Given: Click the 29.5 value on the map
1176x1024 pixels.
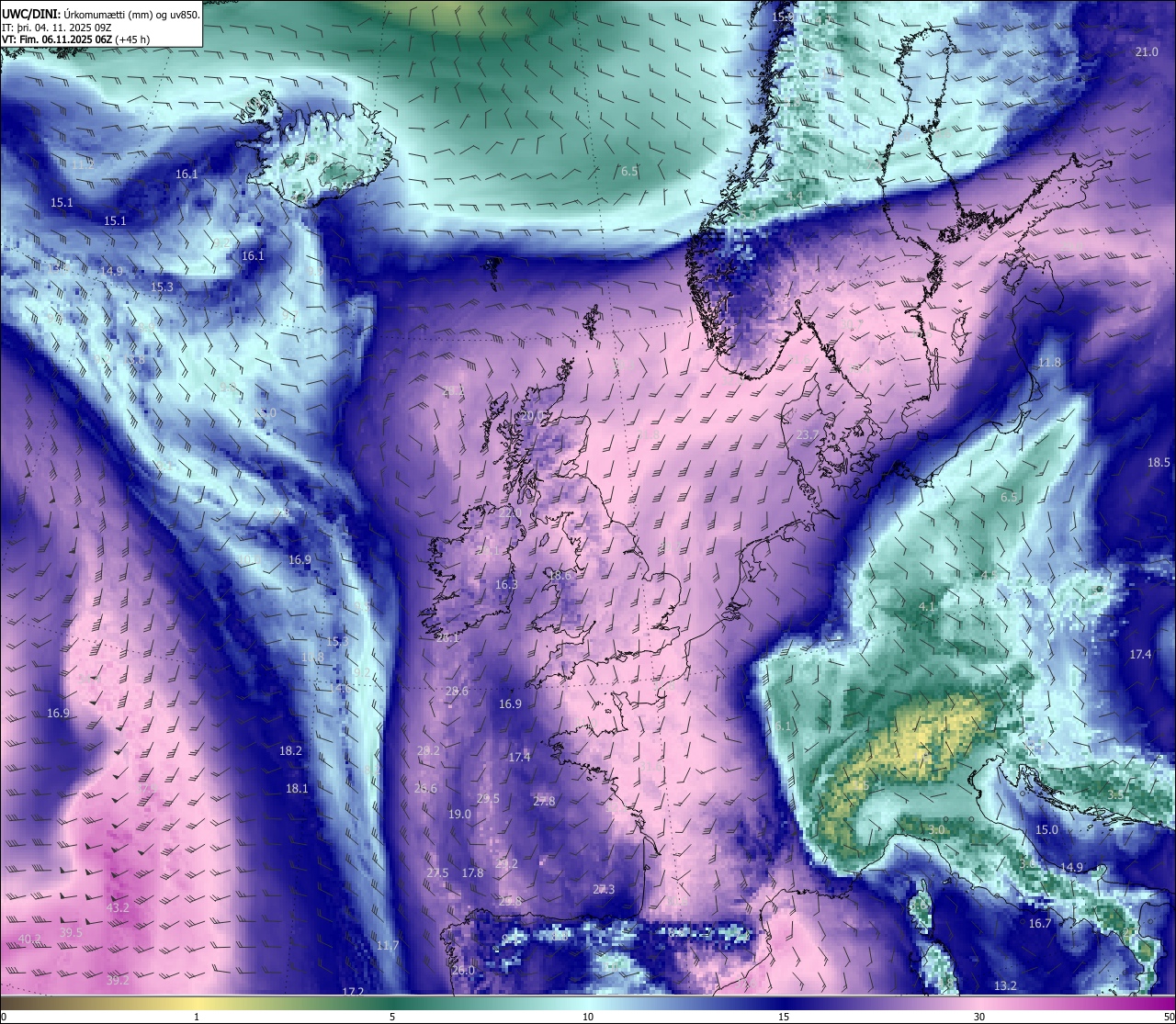Looking at the screenshot, I should point(488,798).
